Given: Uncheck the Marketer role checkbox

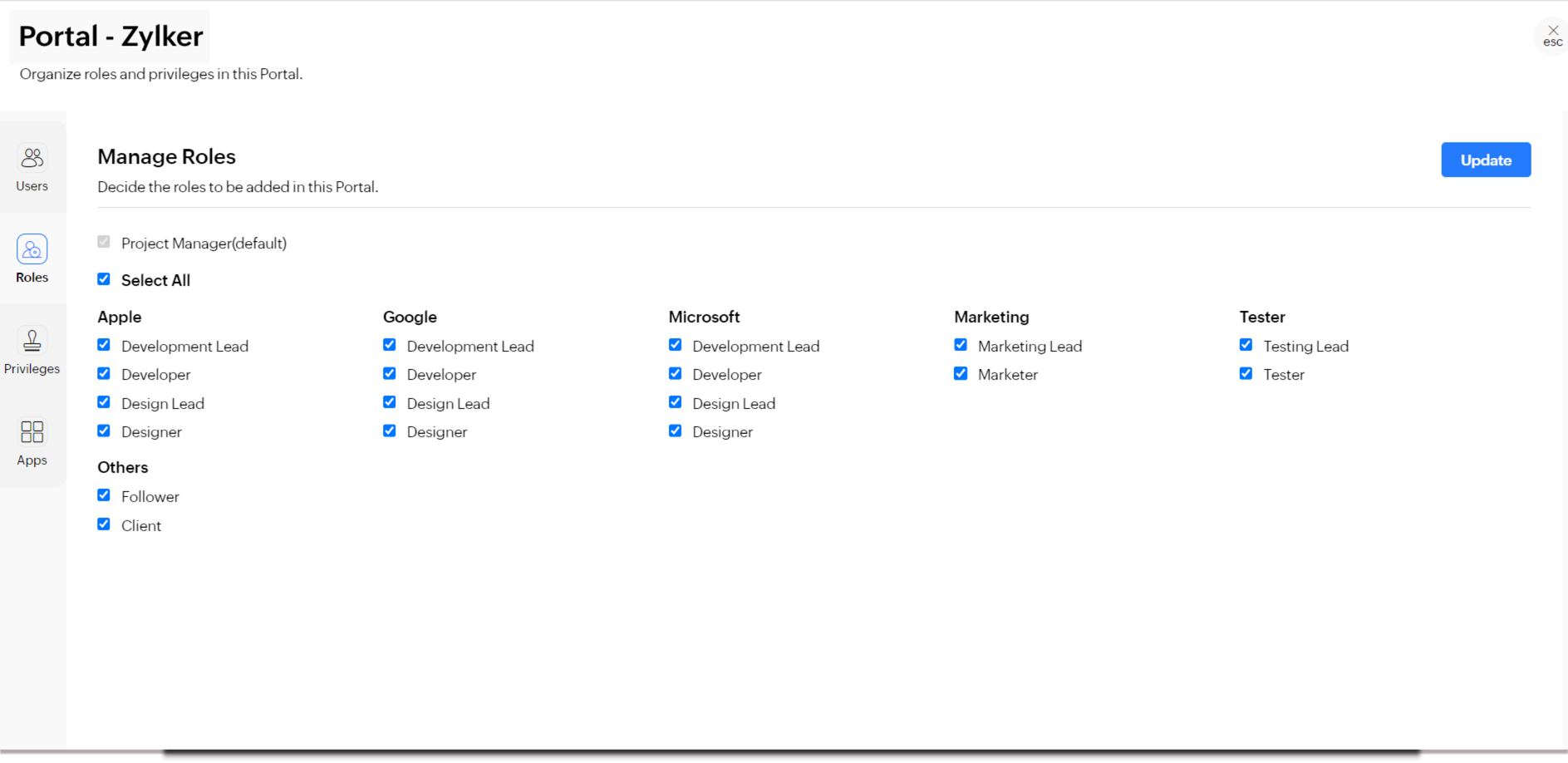Looking at the screenshot, I should [x=961, y=374].
